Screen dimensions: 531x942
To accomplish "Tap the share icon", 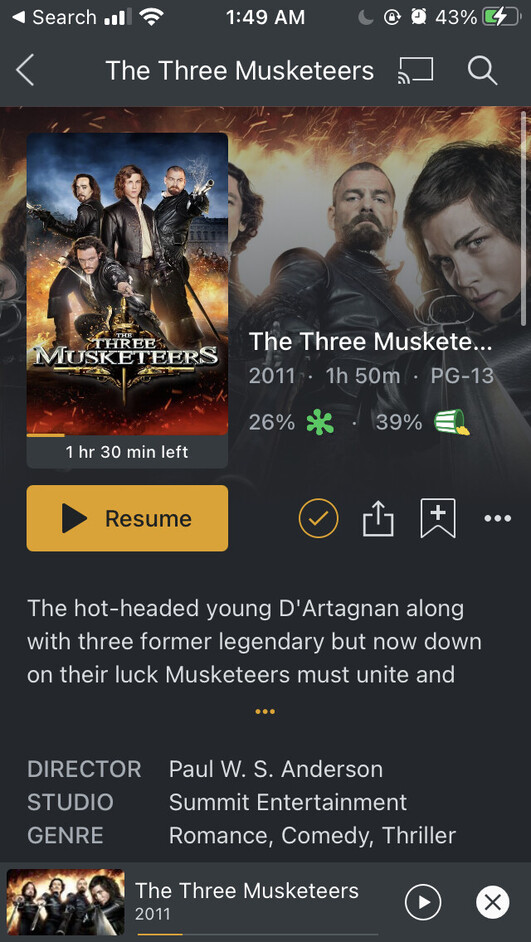I will coord(378,518).
